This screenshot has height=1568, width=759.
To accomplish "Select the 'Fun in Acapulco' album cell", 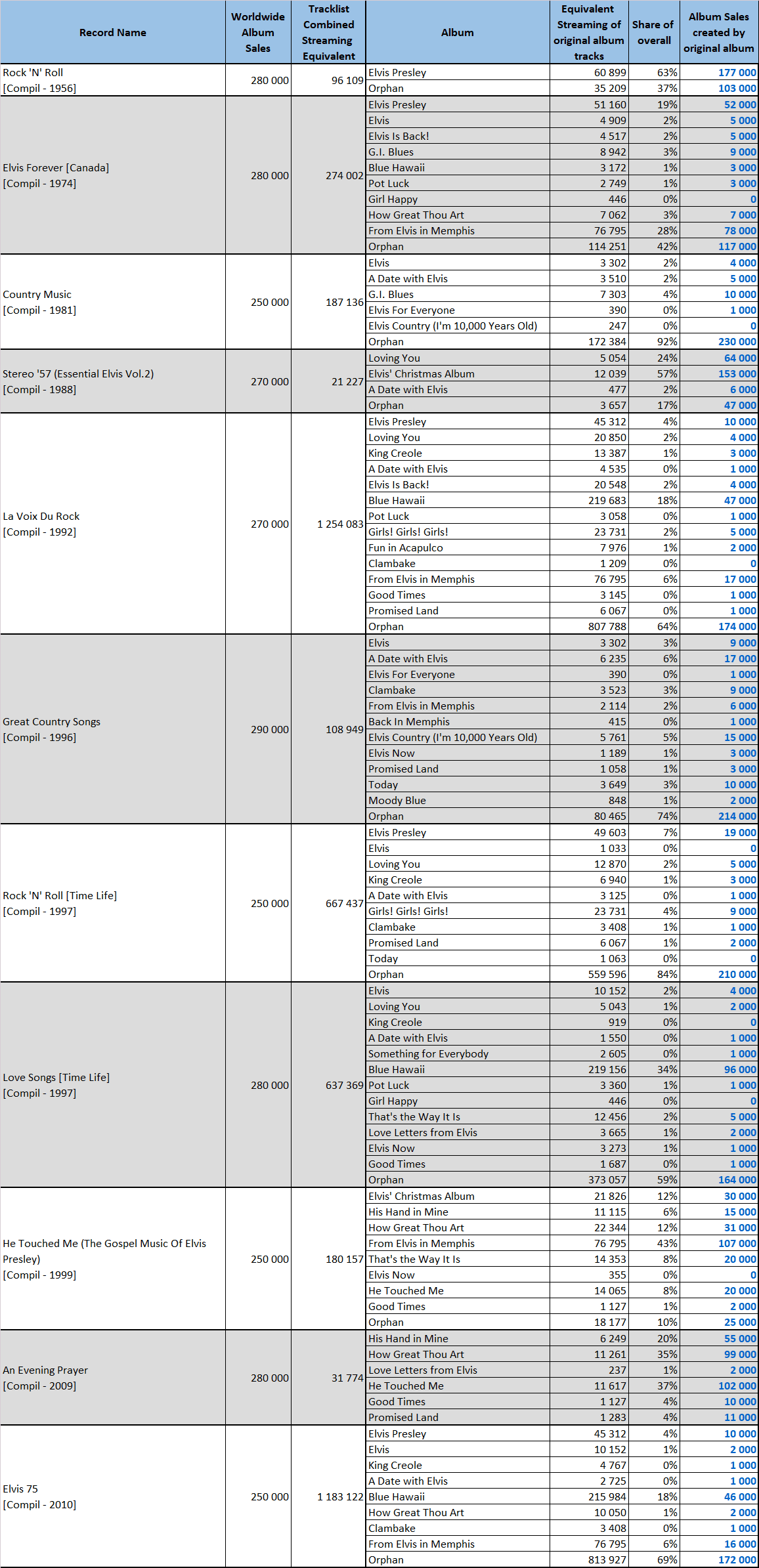I will tap(458, 547).
